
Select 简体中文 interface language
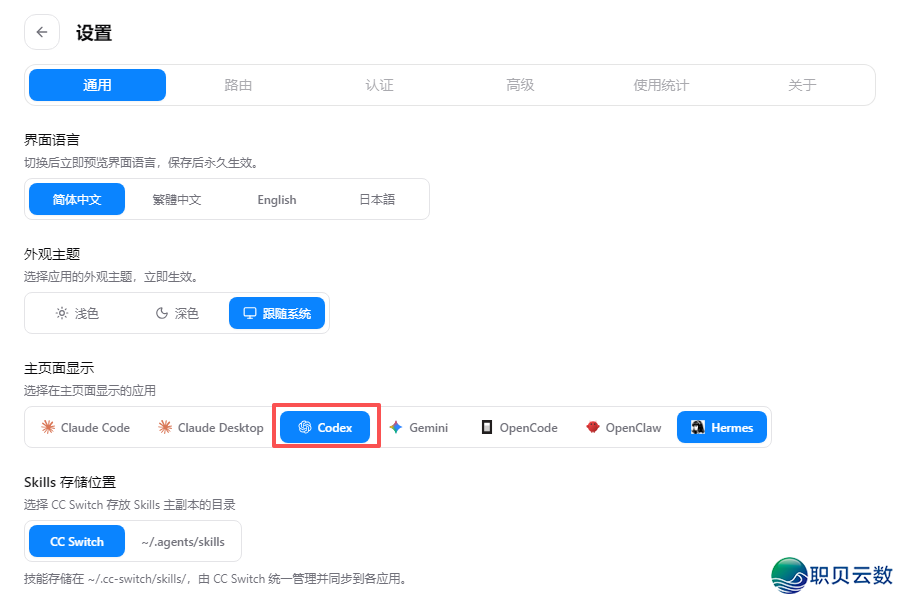[77, 199]
